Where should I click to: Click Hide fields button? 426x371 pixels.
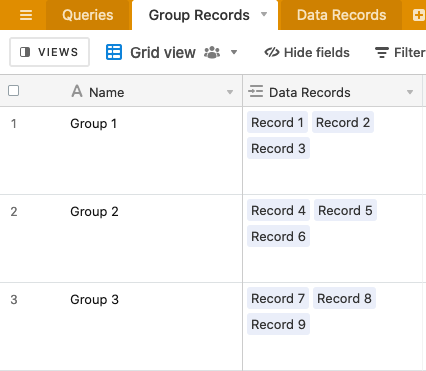click(307, 53)
